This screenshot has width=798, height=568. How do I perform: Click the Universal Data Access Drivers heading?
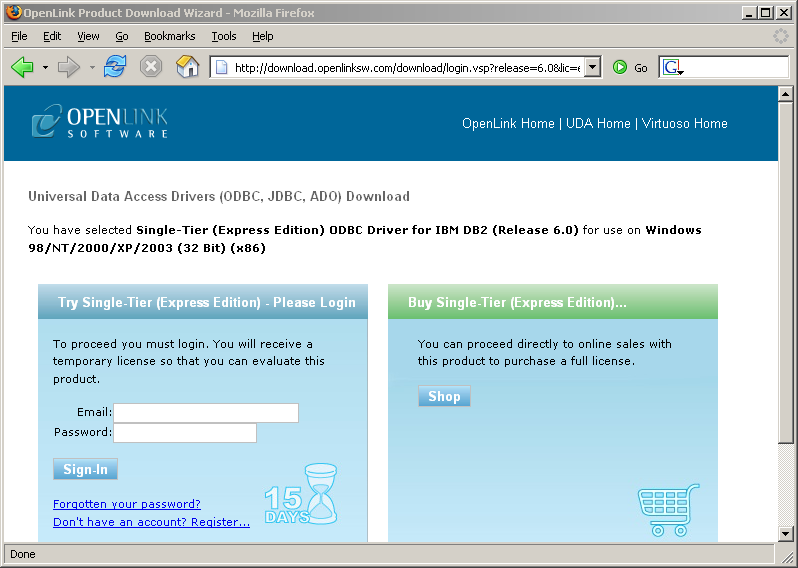pos(219,196)
